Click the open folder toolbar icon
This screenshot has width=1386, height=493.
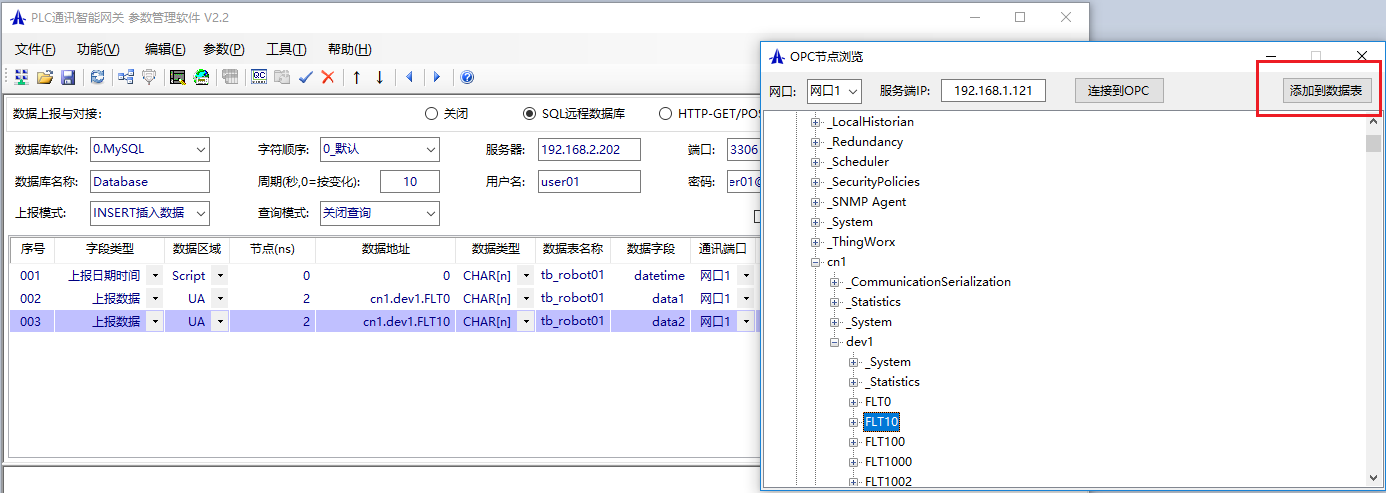(x=45, y=77)
